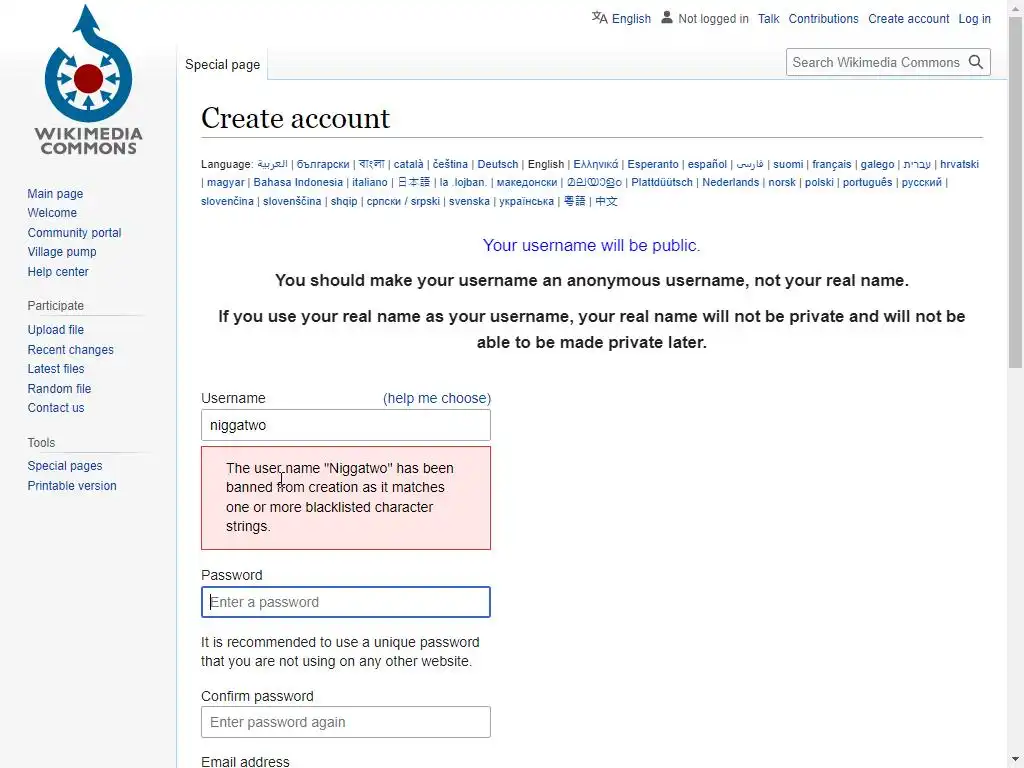Switch language to українська

tap(526, 201)
